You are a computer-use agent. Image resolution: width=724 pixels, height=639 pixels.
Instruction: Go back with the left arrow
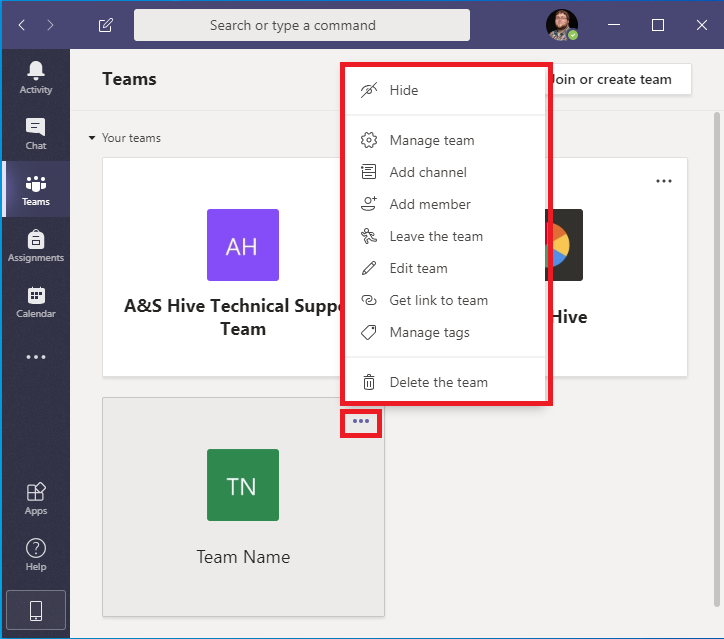point(21,25)
